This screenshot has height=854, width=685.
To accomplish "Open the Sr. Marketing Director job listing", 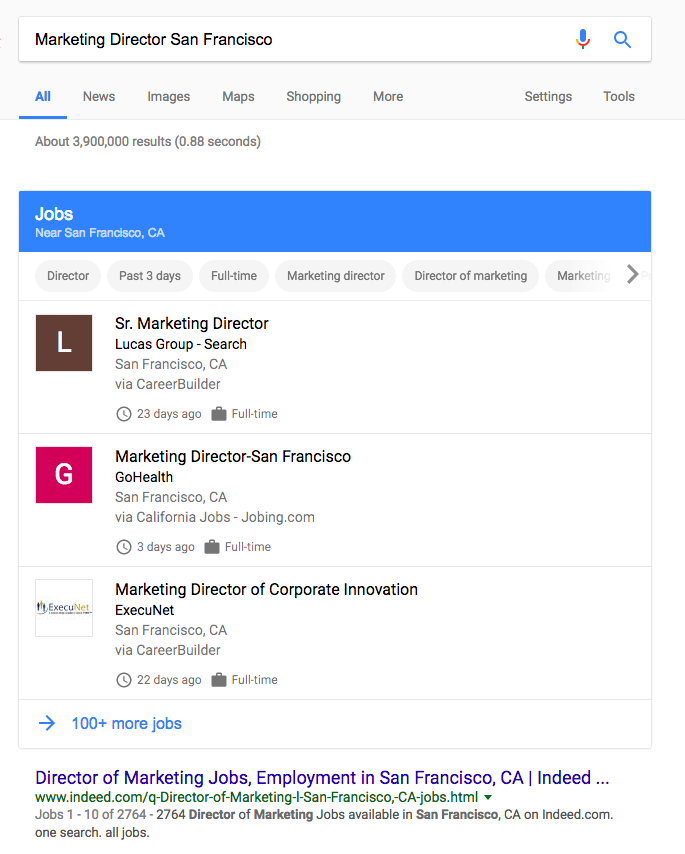I will point(192,323).
